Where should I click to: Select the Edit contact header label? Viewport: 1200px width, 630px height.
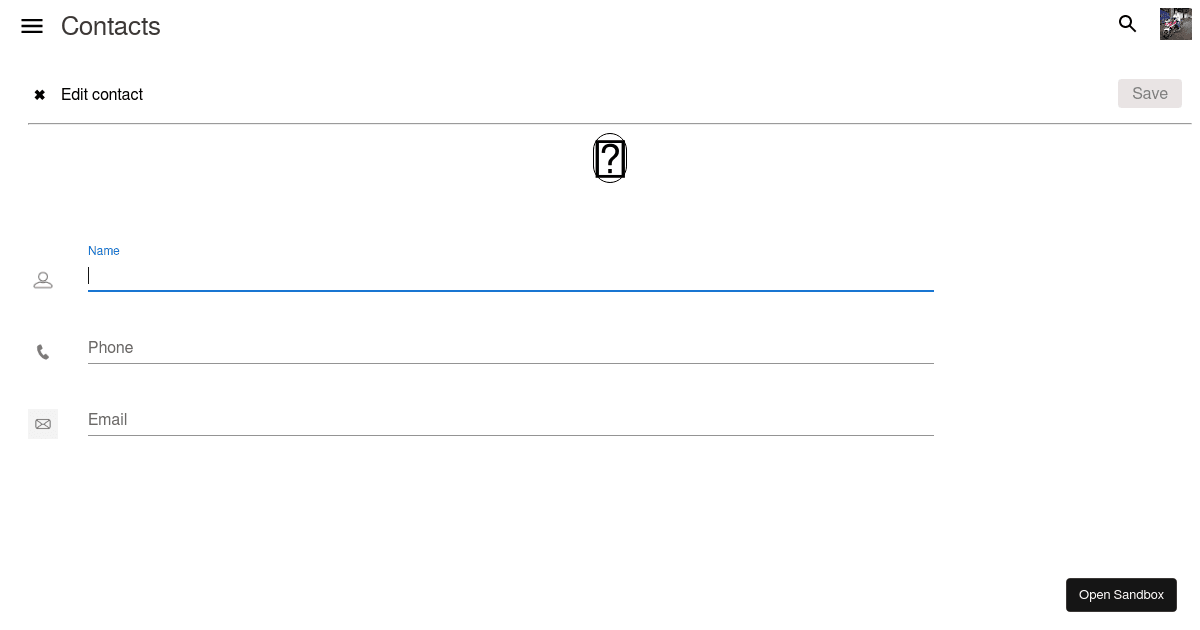101,94
